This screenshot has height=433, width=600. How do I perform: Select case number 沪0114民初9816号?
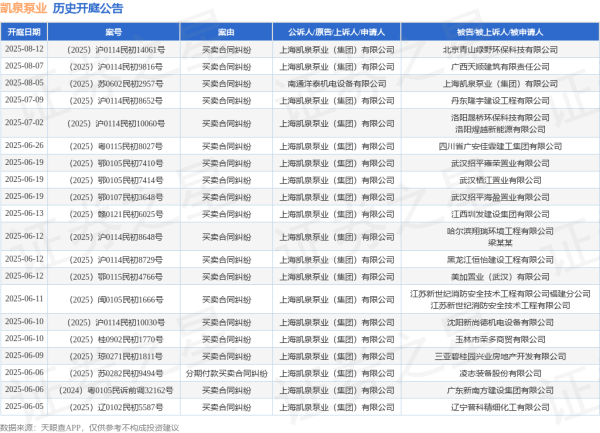click(130, 67)
